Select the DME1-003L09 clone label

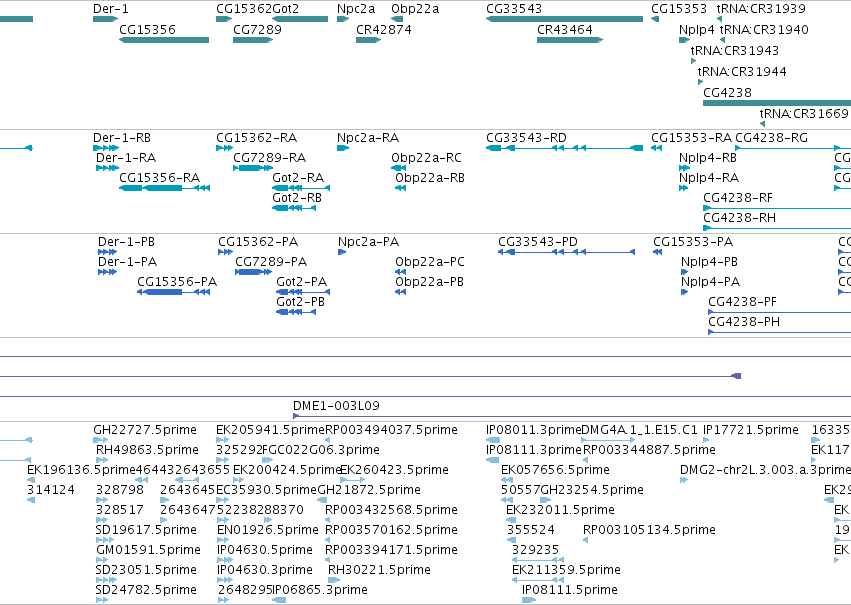click(x=336, y=406)
